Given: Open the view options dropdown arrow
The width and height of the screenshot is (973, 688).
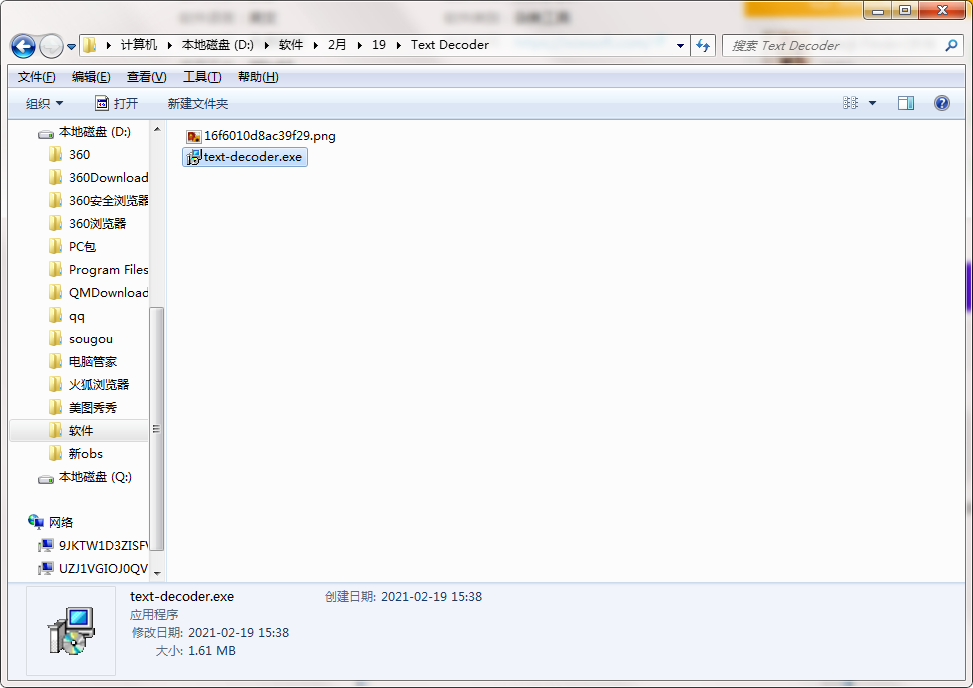Looking at the screenshot, I should pos(872,103).
